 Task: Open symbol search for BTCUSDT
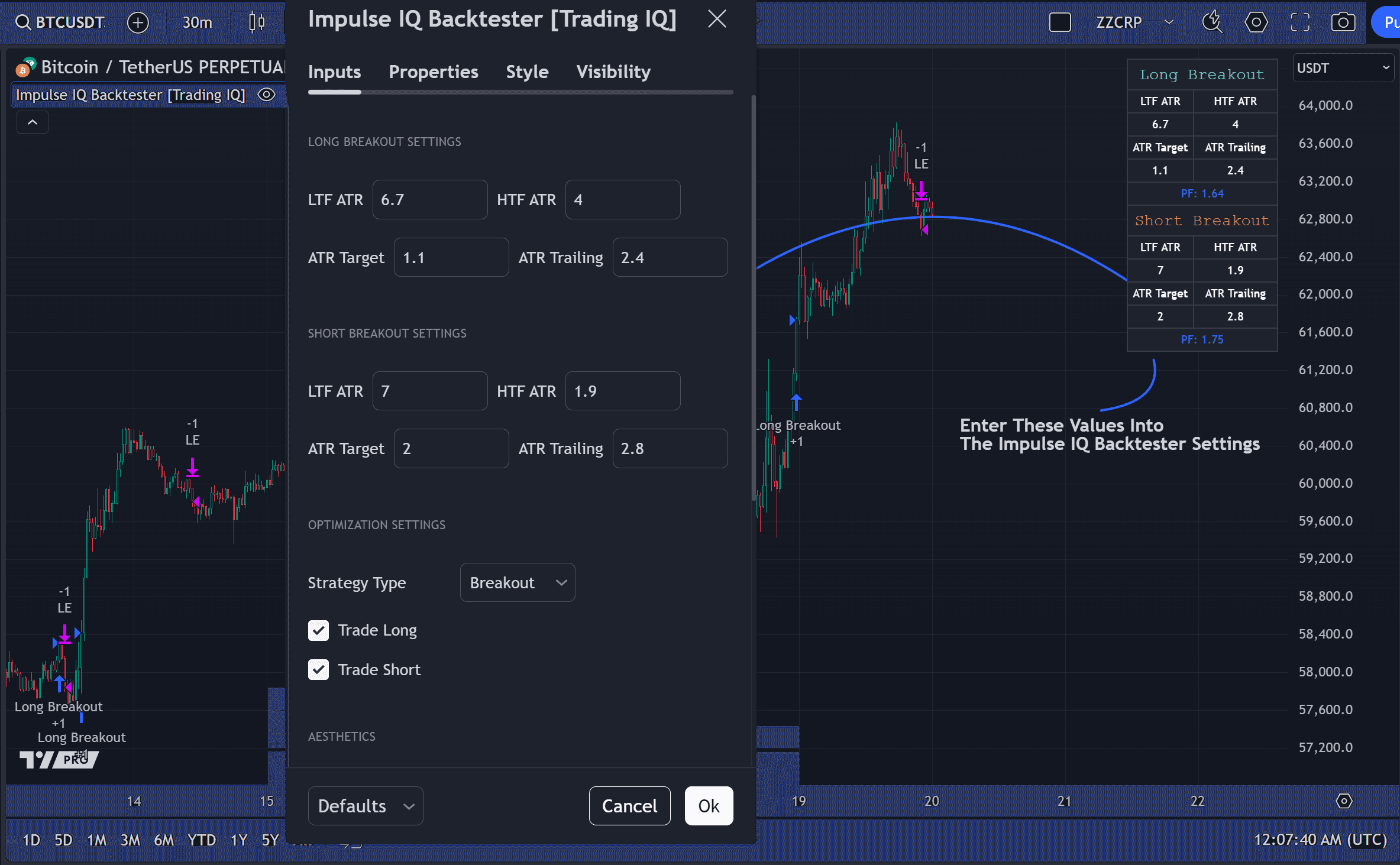(x=60, y=22)
